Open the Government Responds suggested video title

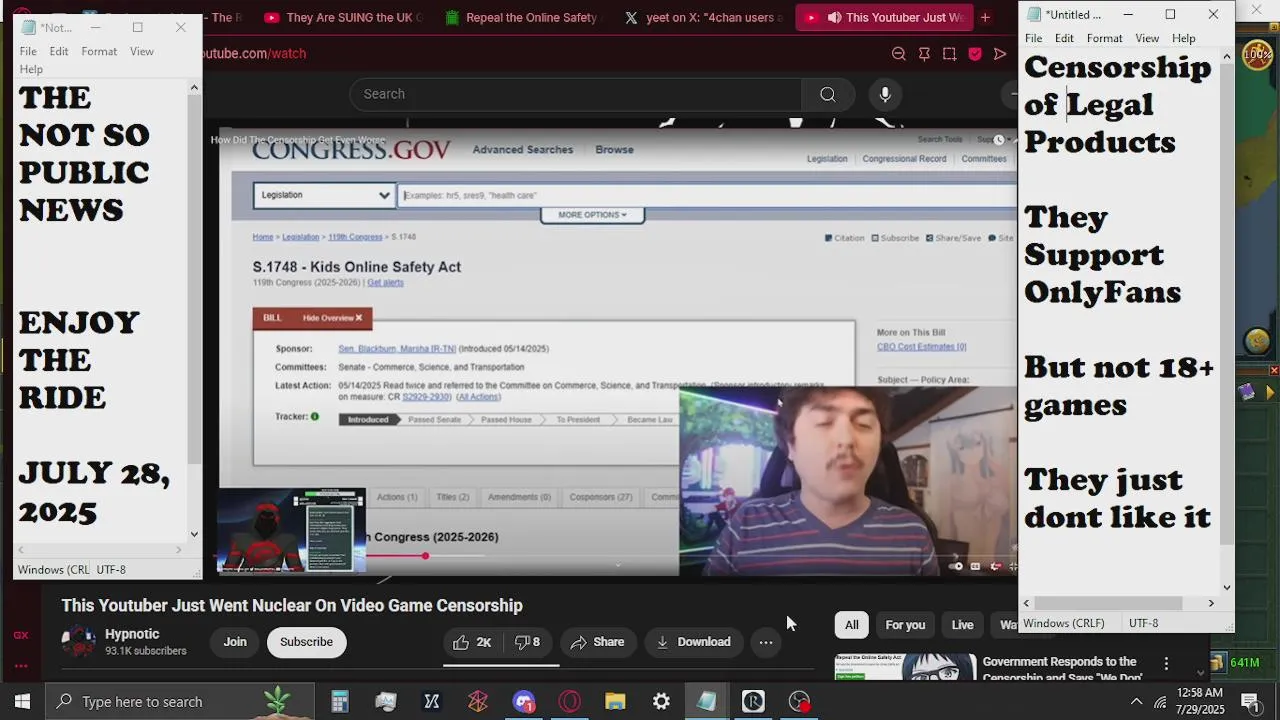coord(1062,668)
